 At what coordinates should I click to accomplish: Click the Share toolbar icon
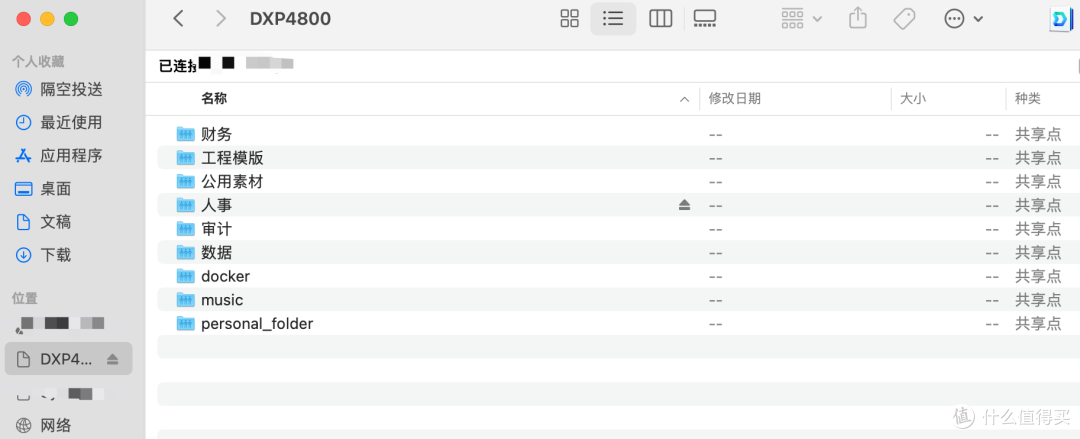click(857, 19)
